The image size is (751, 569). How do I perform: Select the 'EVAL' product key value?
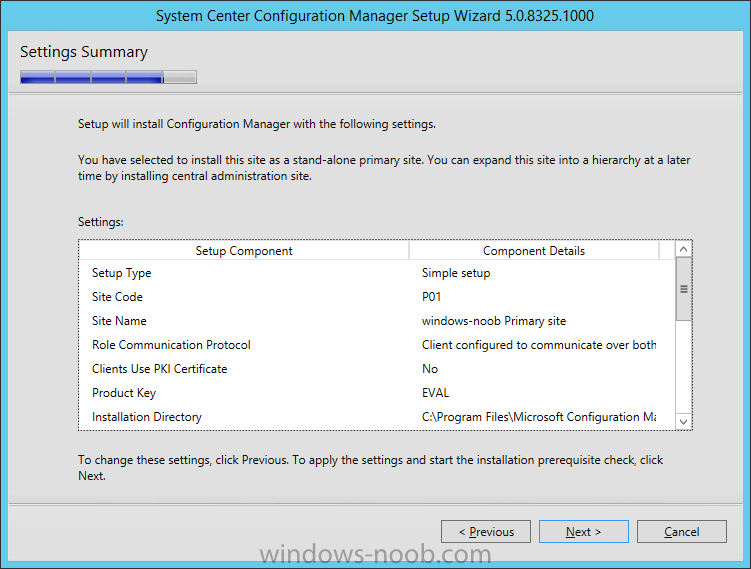[x=435, y=393]
